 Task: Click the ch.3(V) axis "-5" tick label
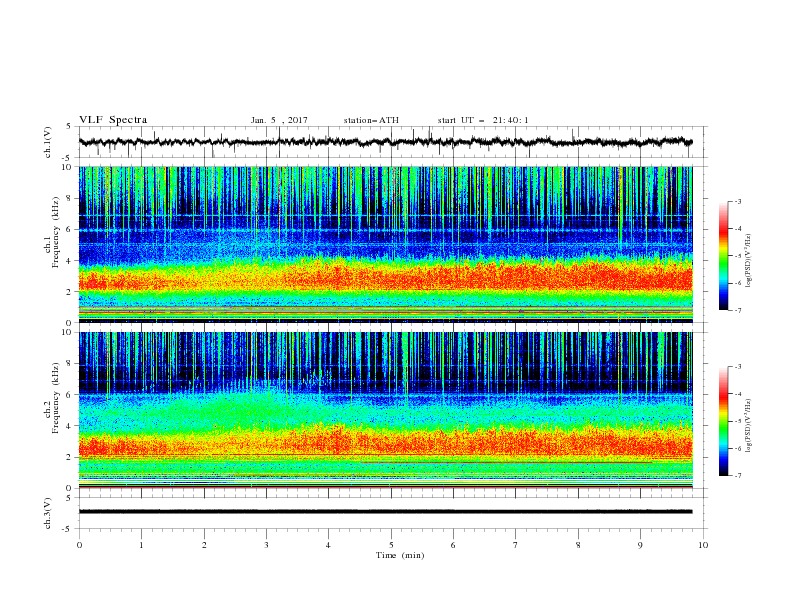[x=68, y=529]
